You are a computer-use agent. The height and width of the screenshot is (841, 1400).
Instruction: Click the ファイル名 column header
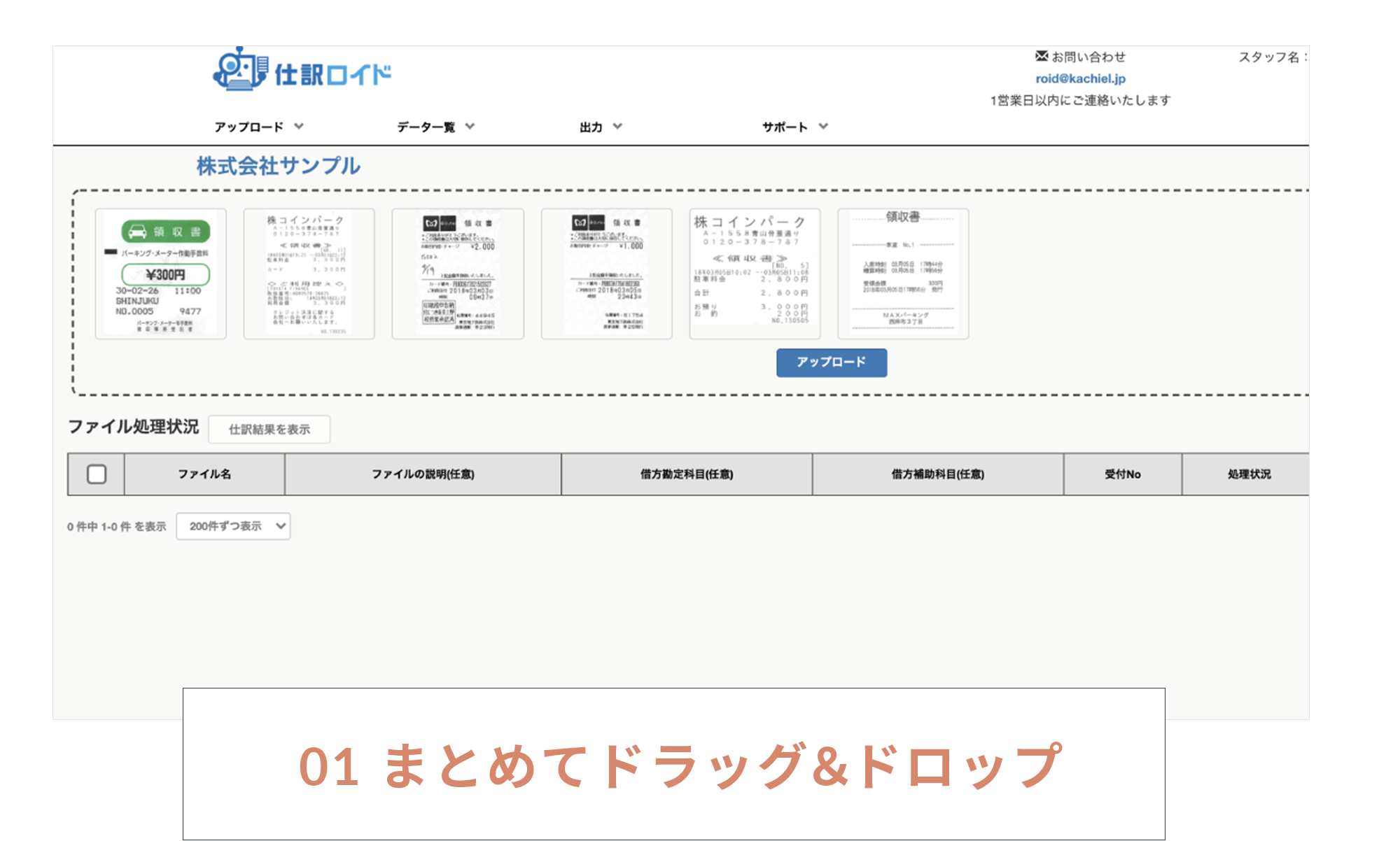[x=204, y=474]
